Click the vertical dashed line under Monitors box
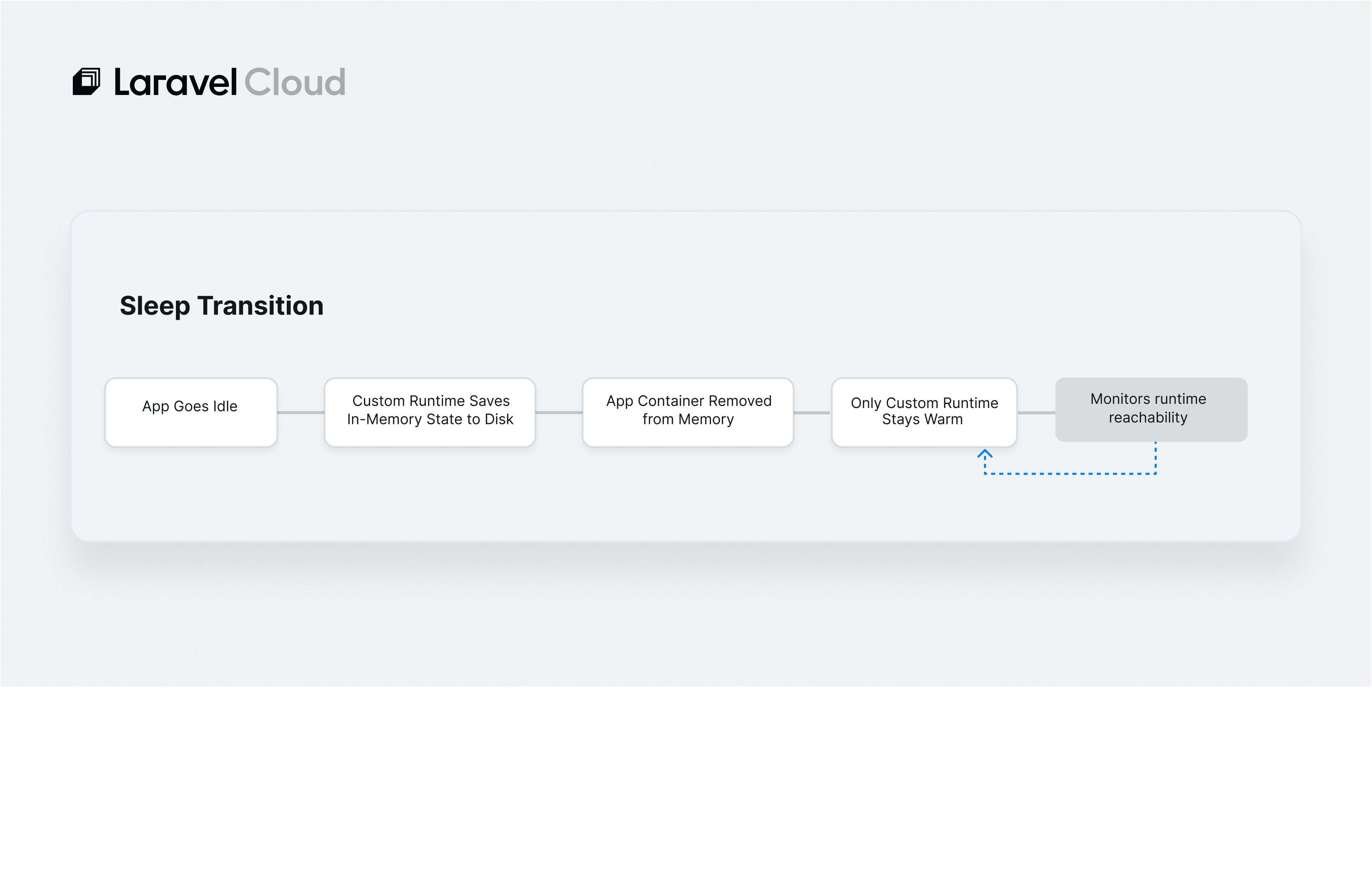This screenshot has height=878, width=1372. (x=1155, y=458)
